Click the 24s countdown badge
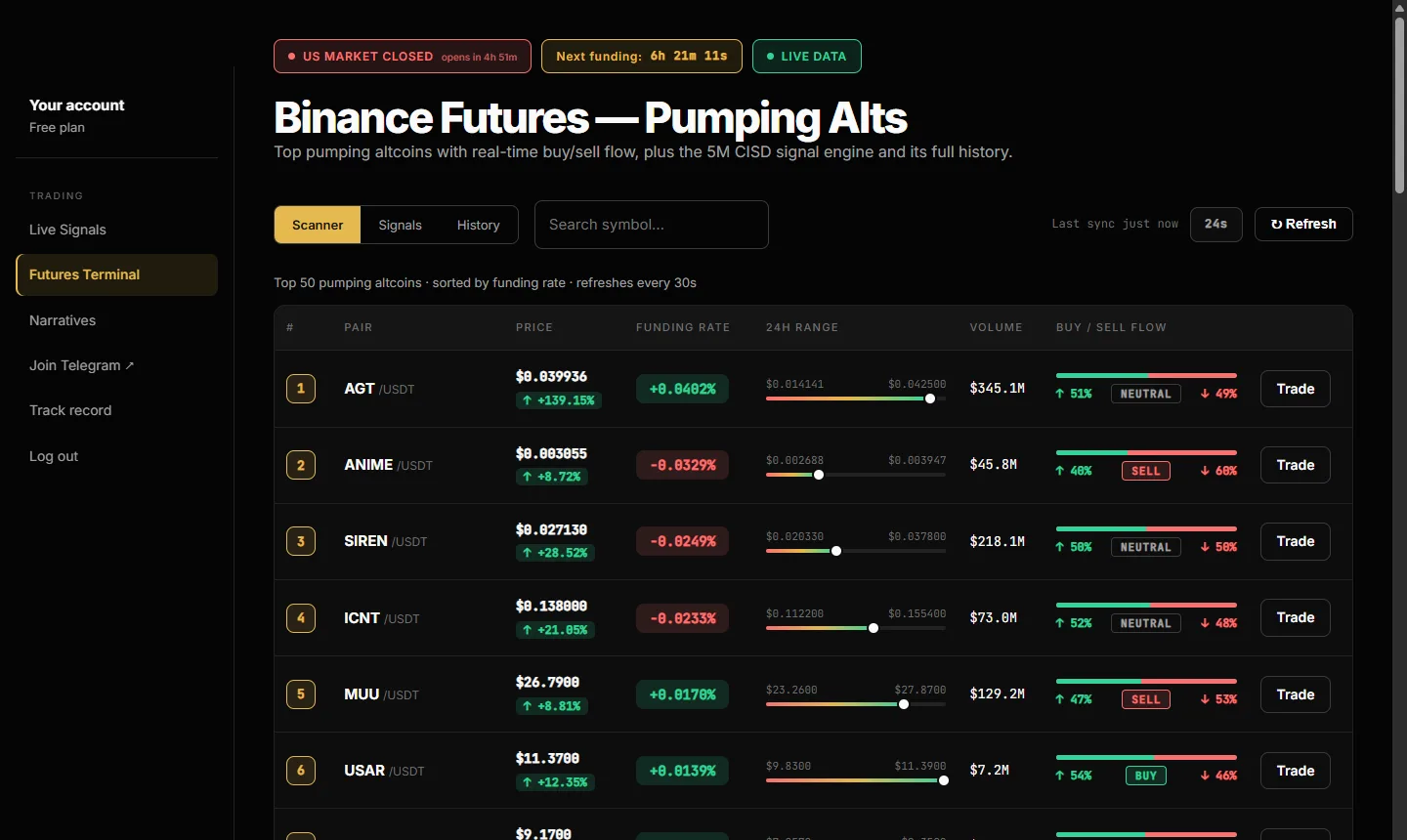Image resolution: width=1407 pixels, height=840 pixels. click(1216, 224)
